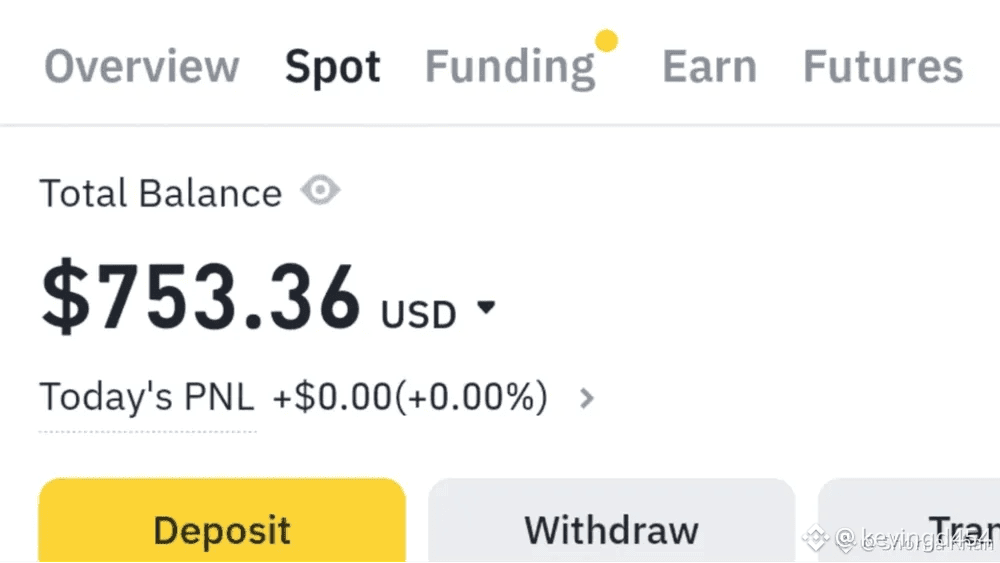Expand Today's PNL details chevron
The height and width of the screenshot is (563, 1000).
coord(587,399)
